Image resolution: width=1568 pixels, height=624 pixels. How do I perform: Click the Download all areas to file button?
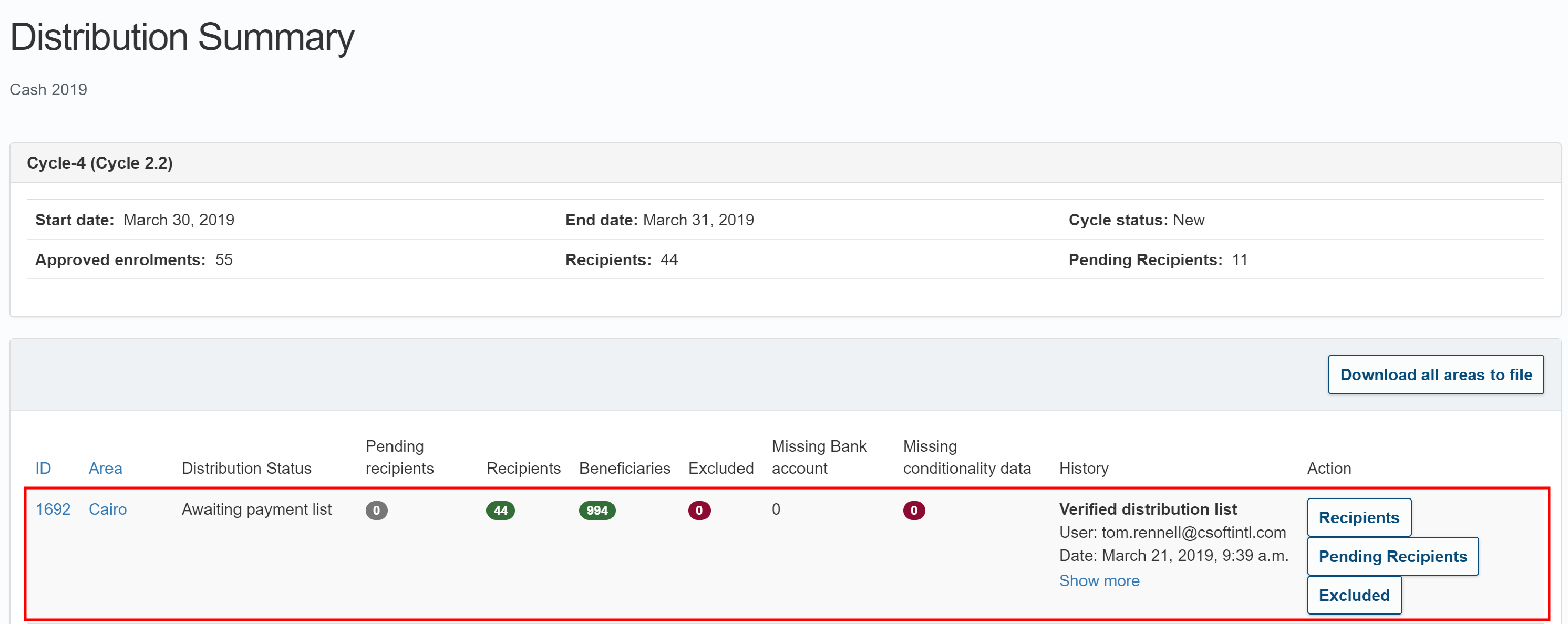pyautogui.click(x=1435, y=375)
